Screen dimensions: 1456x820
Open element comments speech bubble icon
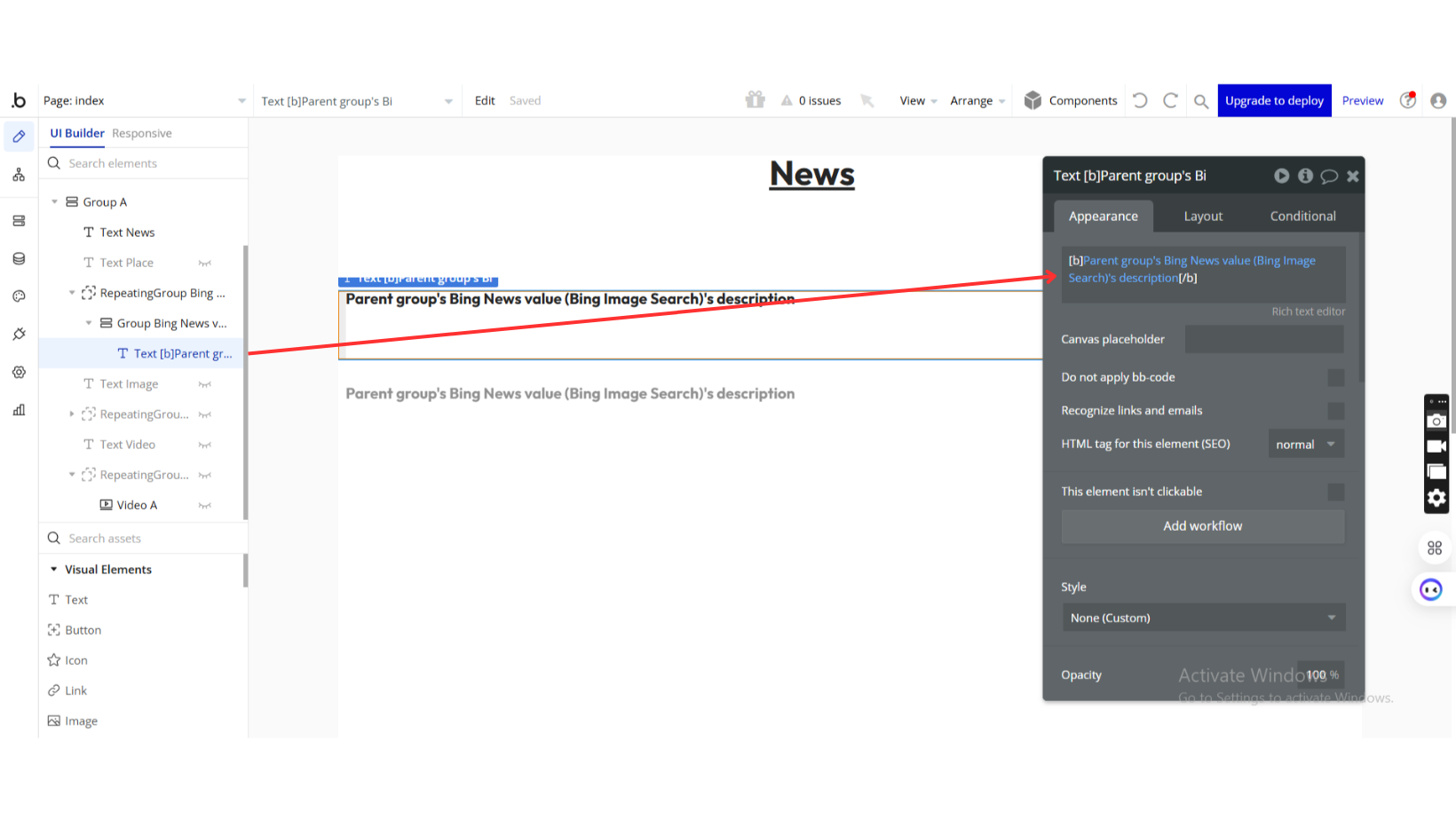[x=1329, y=177]
